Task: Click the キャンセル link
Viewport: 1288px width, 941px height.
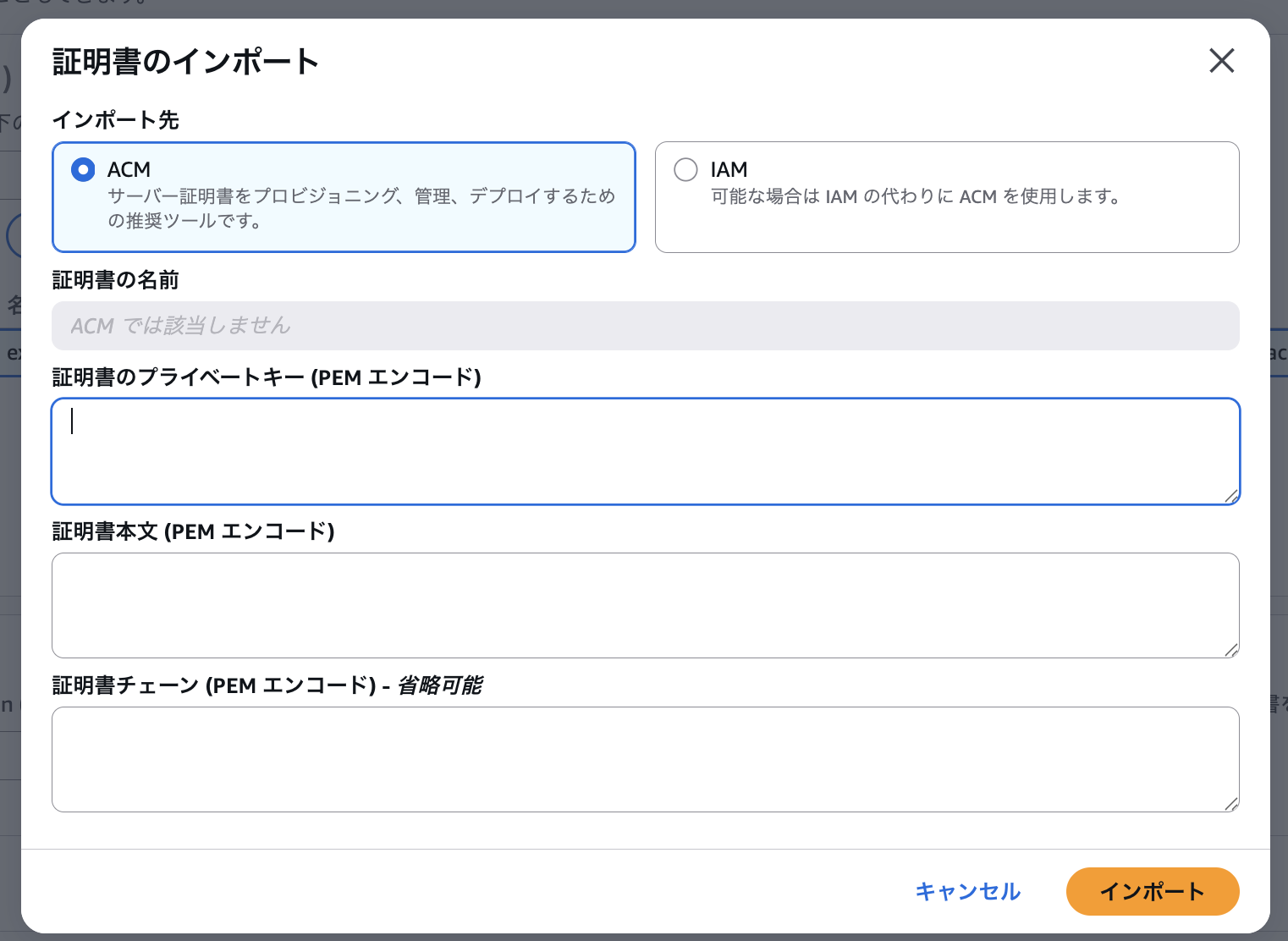Action: click(967, 891)
